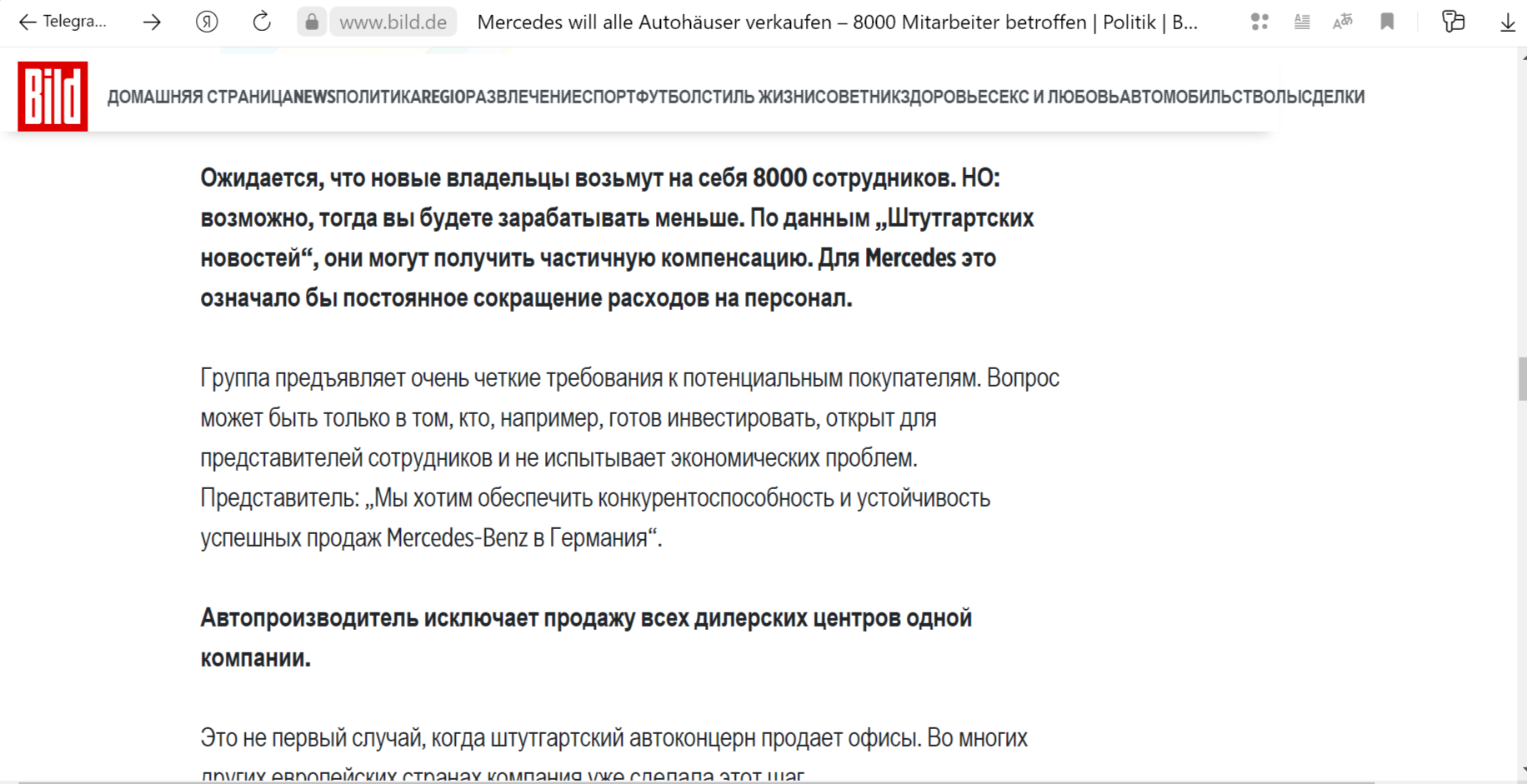Open the ПОЛИТИКА section
This screenshot has height=784, width=1527.
coord(378,97)
